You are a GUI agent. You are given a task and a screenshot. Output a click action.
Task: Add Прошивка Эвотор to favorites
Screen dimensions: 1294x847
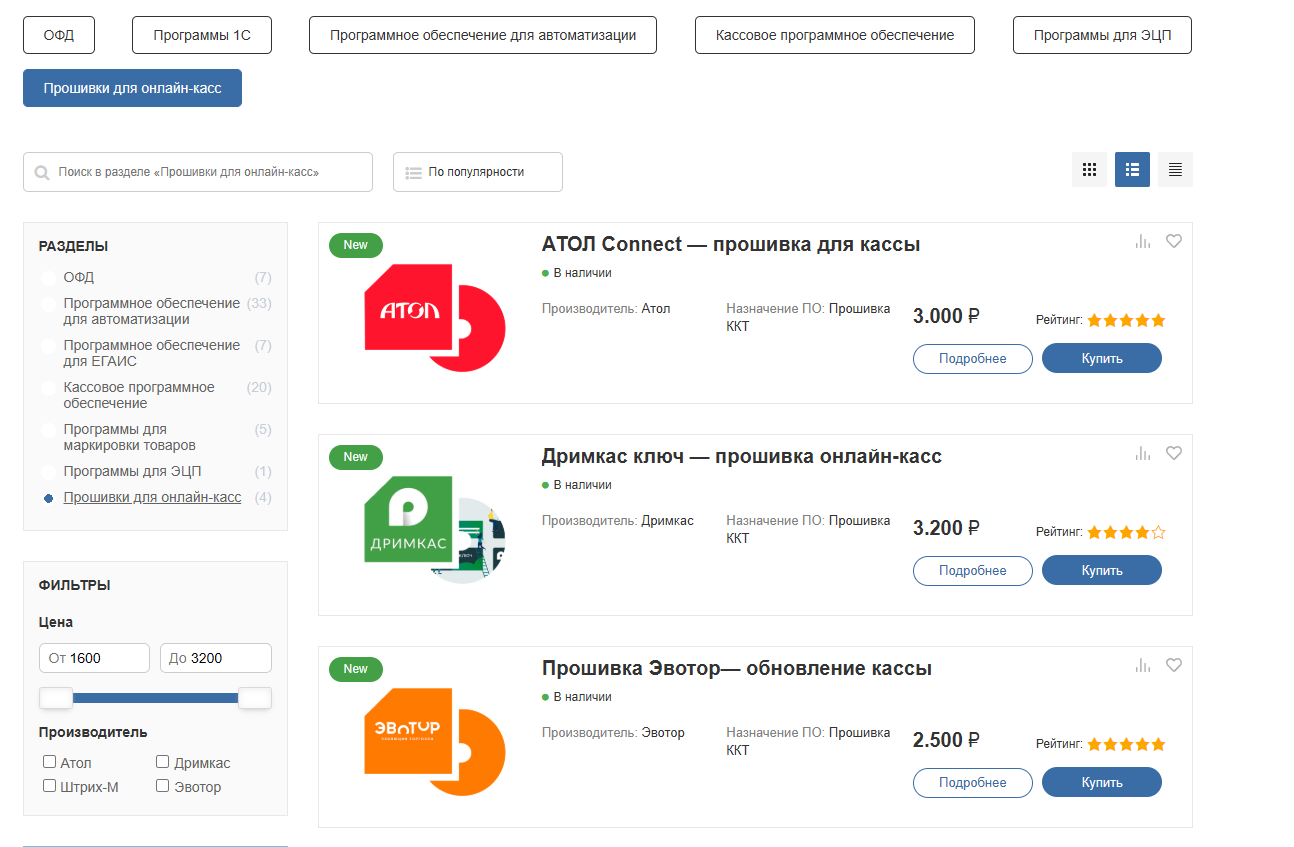click(x=1174, y=665)
